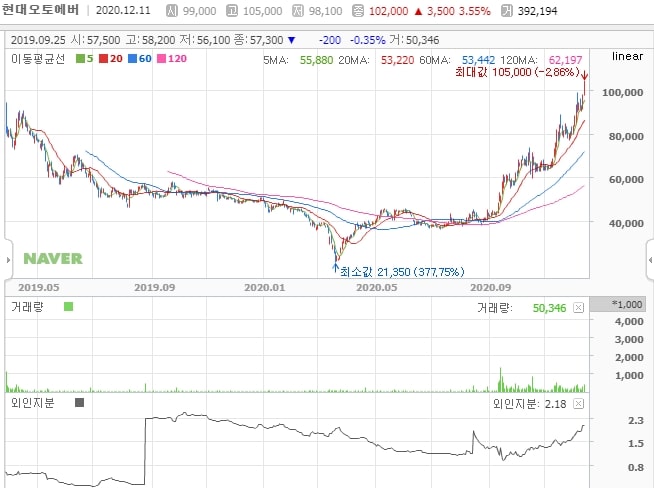
Task: Click the 100,000 price axis label
Action: coord(622,92)
